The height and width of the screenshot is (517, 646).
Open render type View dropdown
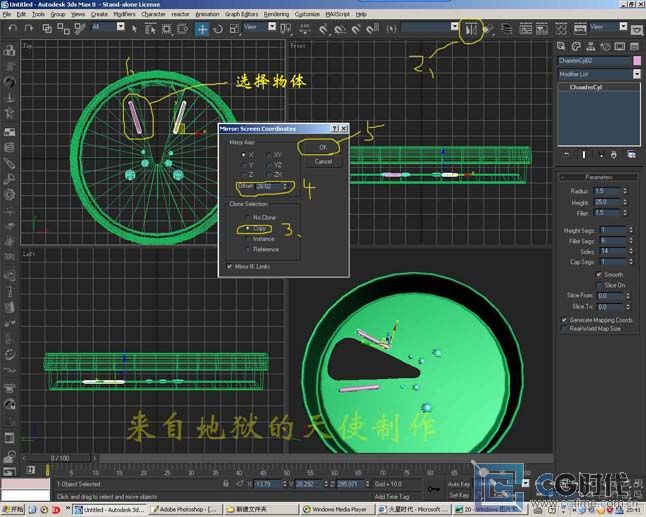point(623,26)
